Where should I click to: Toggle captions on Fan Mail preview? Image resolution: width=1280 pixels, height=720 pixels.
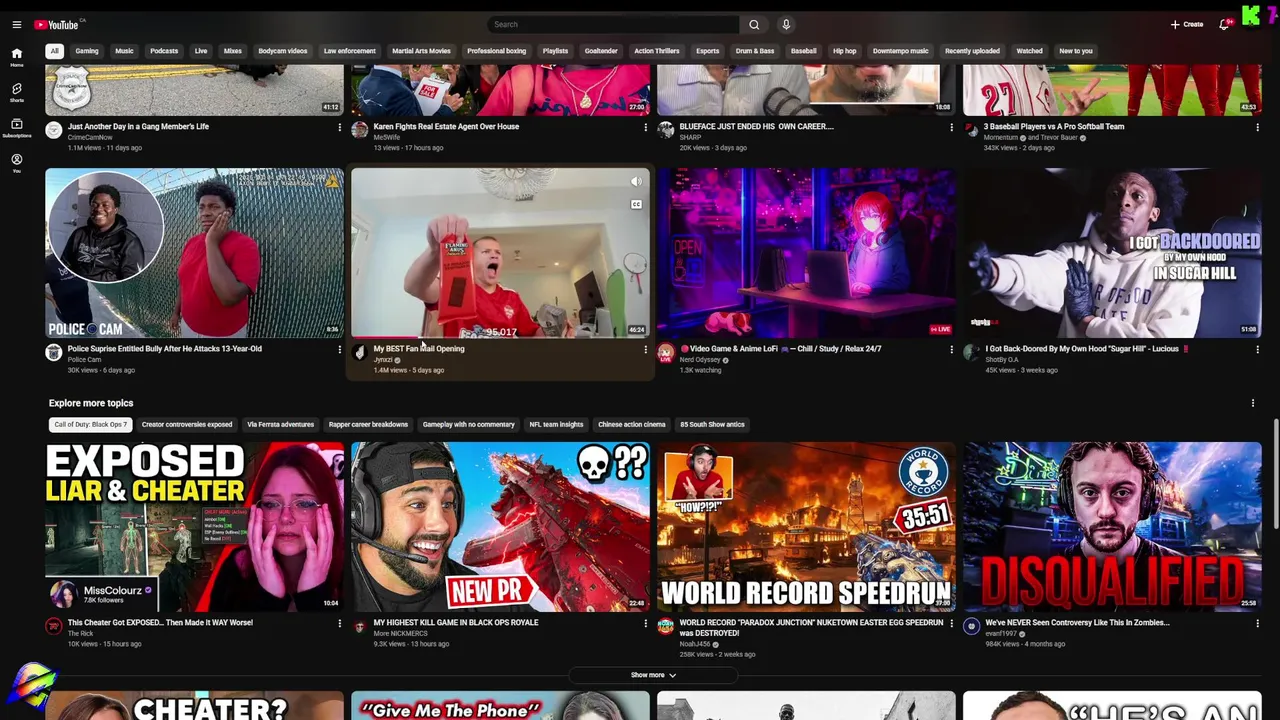click(x=636, y=204)
